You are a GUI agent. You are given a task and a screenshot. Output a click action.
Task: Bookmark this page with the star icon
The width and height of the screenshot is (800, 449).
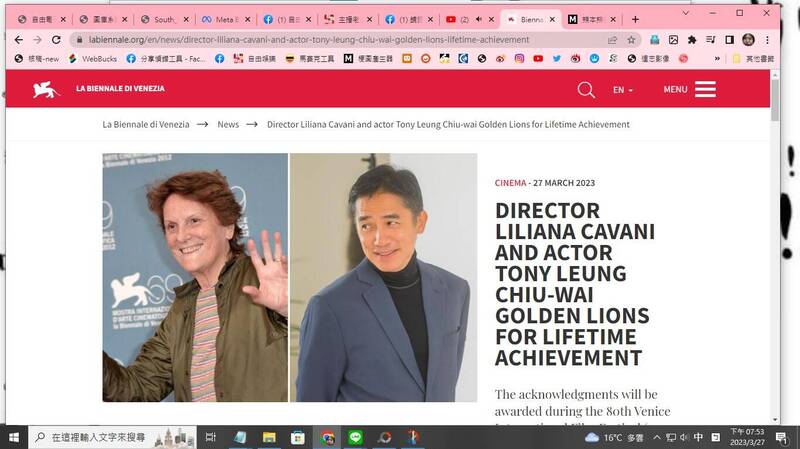pyautogui.click(x=631, y=40)
